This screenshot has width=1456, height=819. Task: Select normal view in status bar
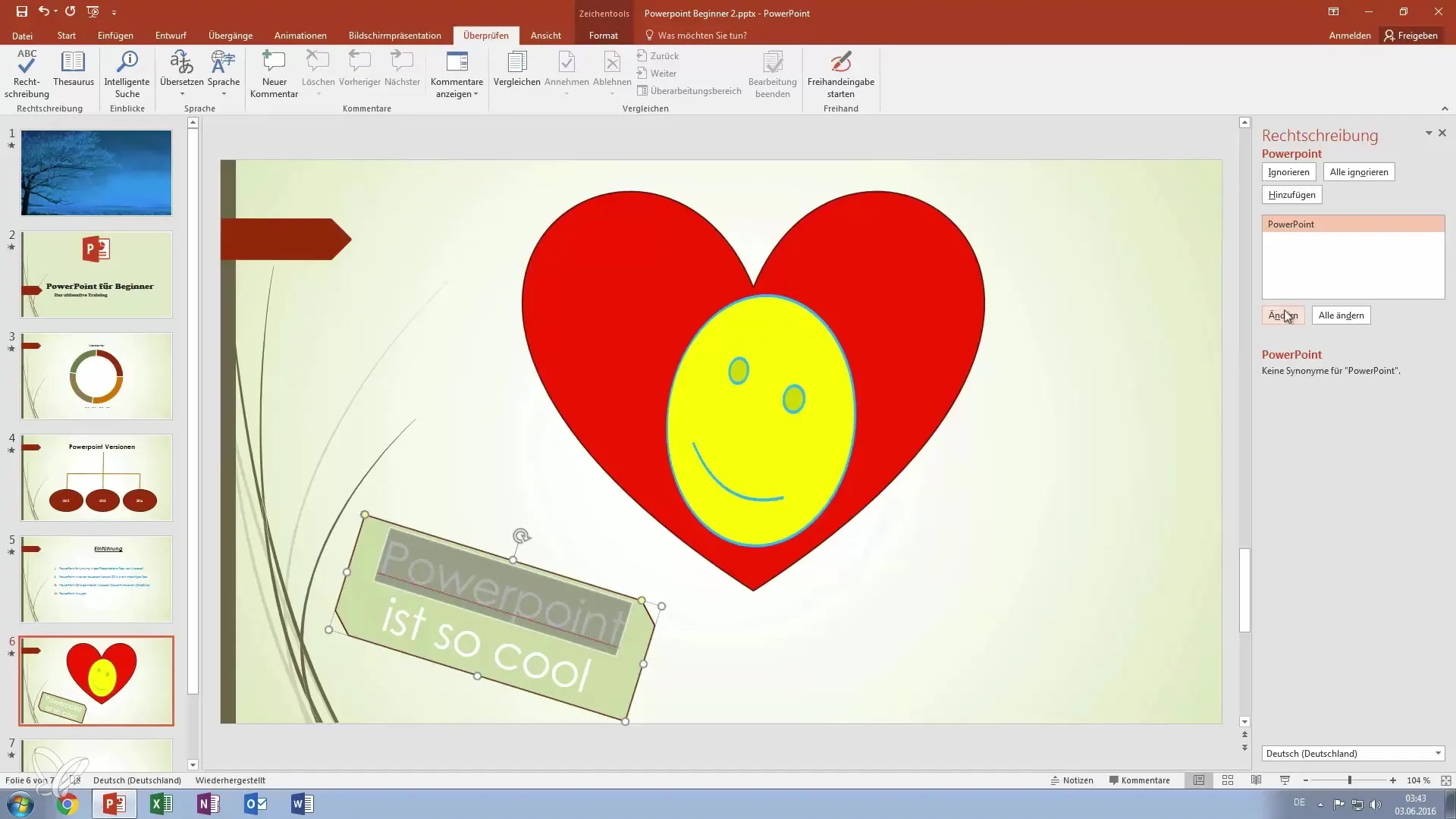1199,780
